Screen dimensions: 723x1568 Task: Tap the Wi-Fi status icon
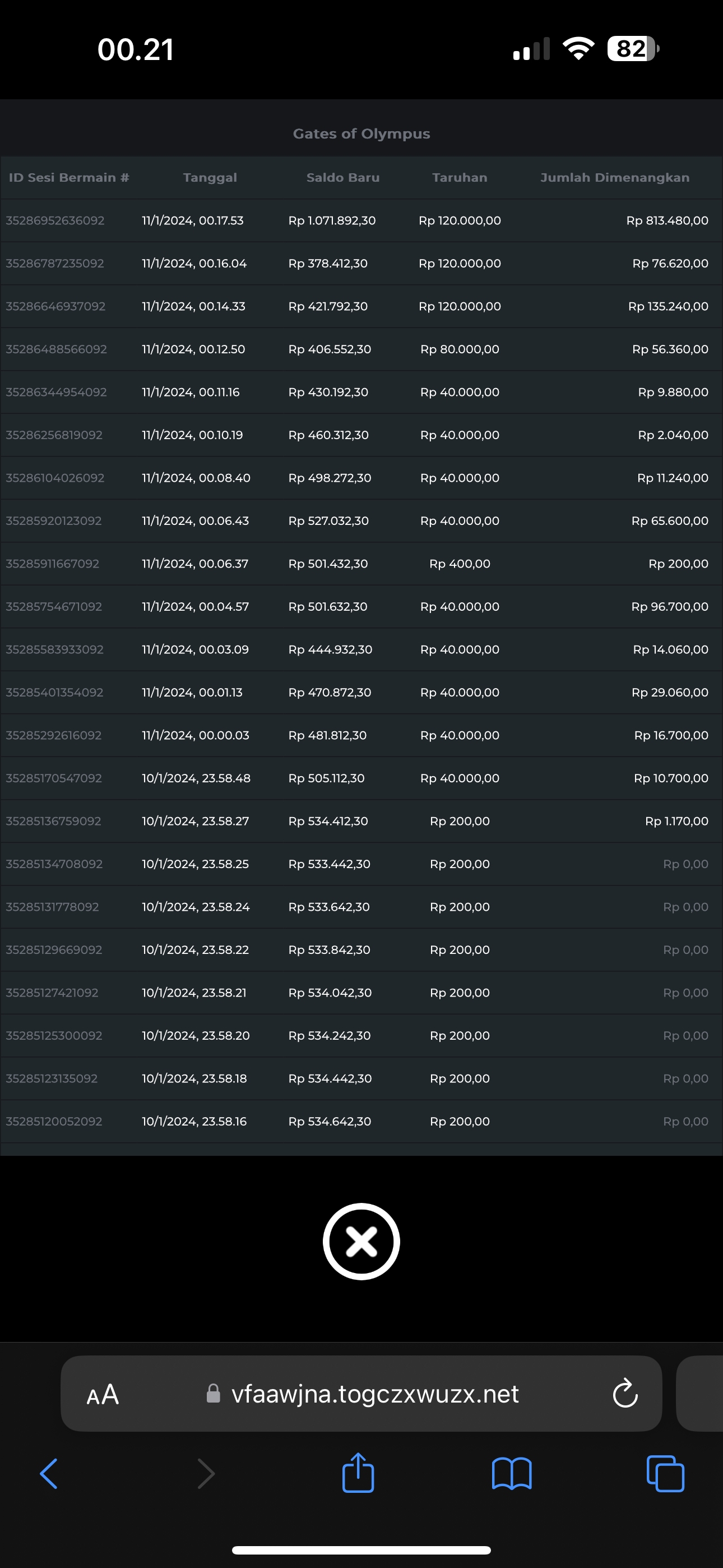pos(578,48)
